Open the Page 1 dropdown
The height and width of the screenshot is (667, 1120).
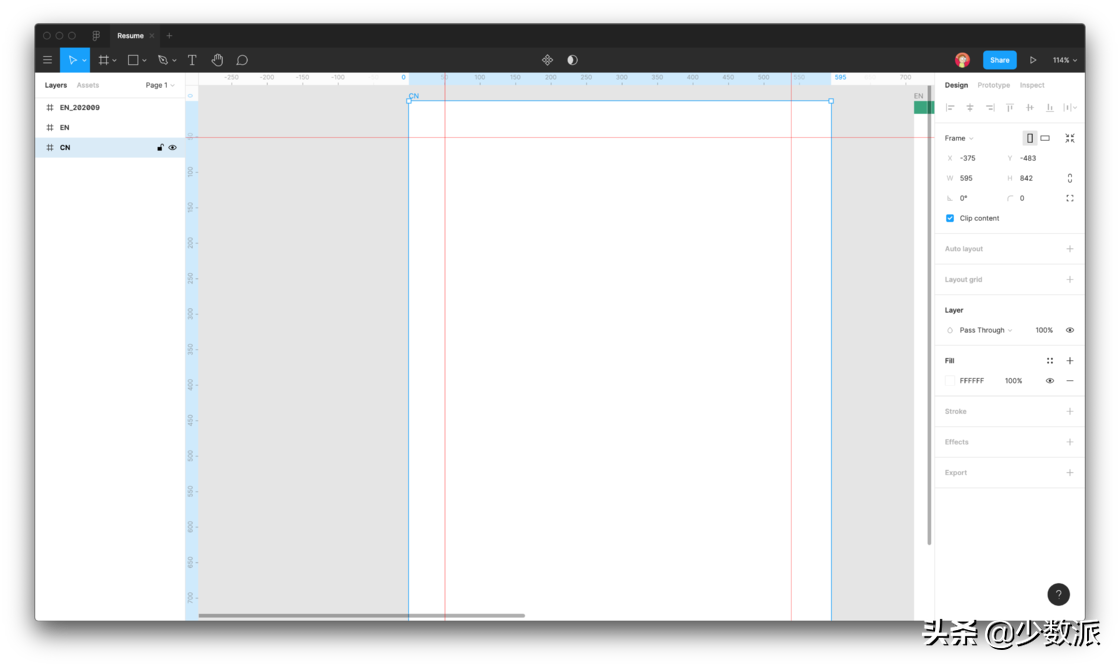pyautogui.click(x=160, y=85)
